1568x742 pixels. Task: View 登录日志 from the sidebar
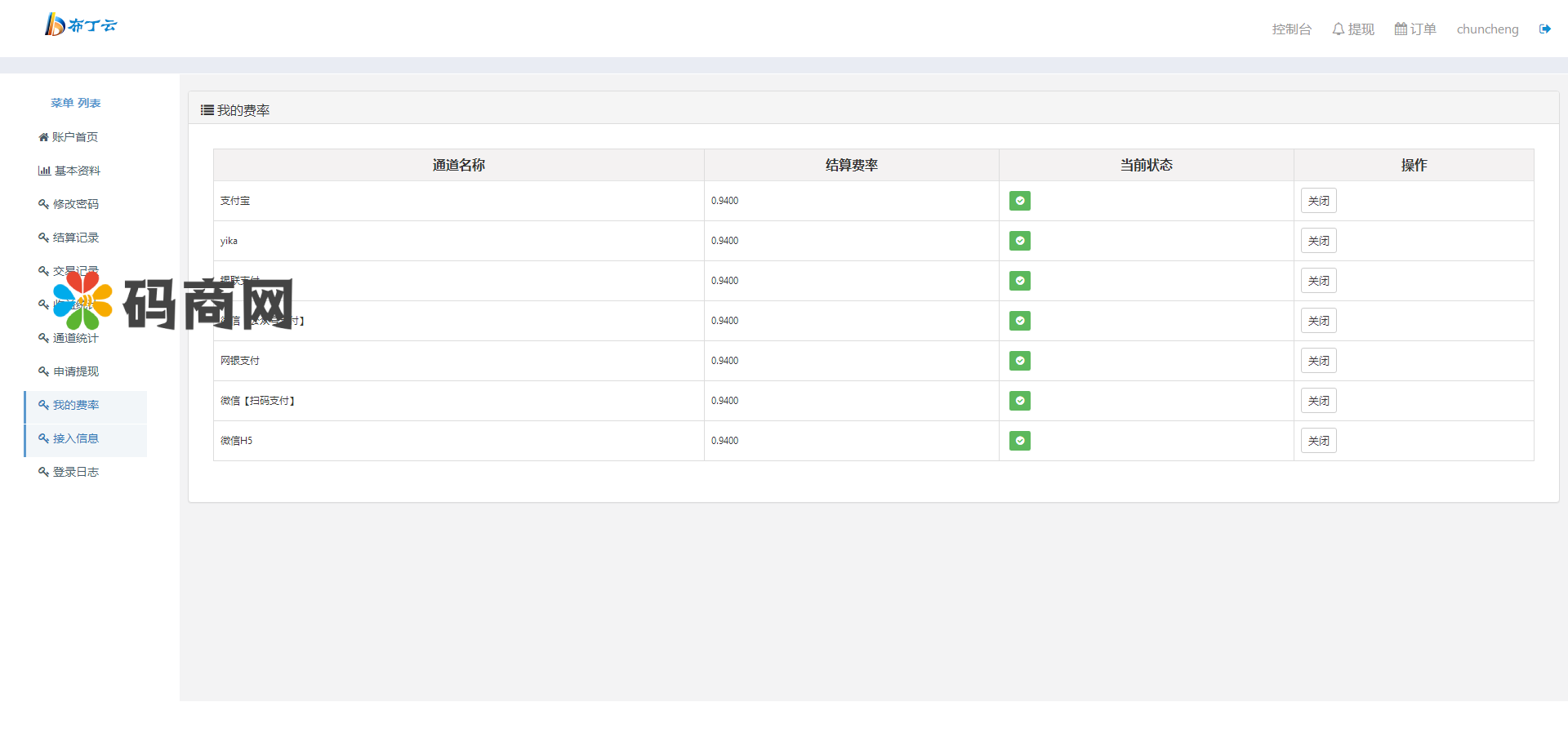pos(75,472)
